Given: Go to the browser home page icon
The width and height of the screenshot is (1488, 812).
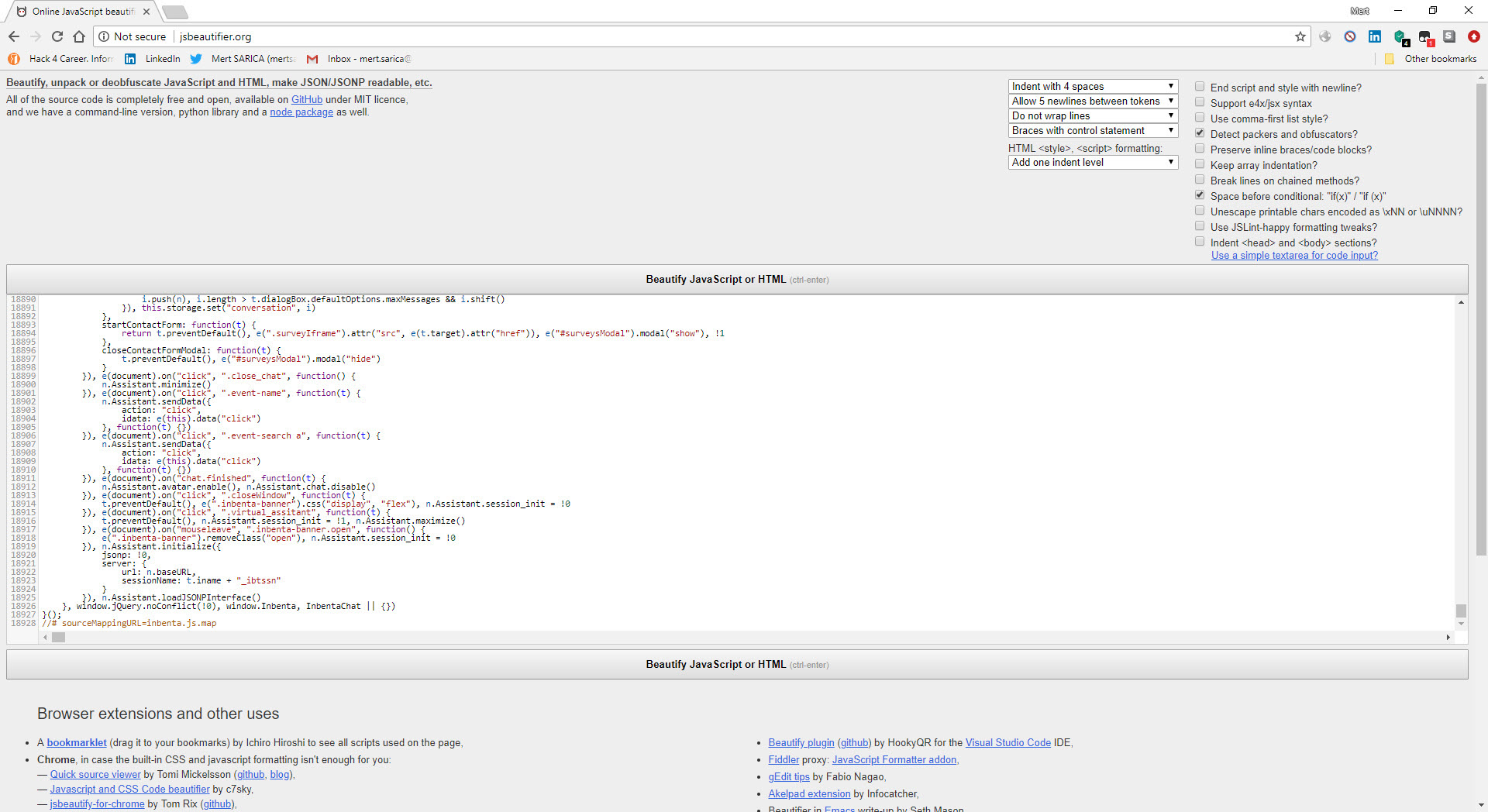Looking at the screenshot, I should (79, 36).
